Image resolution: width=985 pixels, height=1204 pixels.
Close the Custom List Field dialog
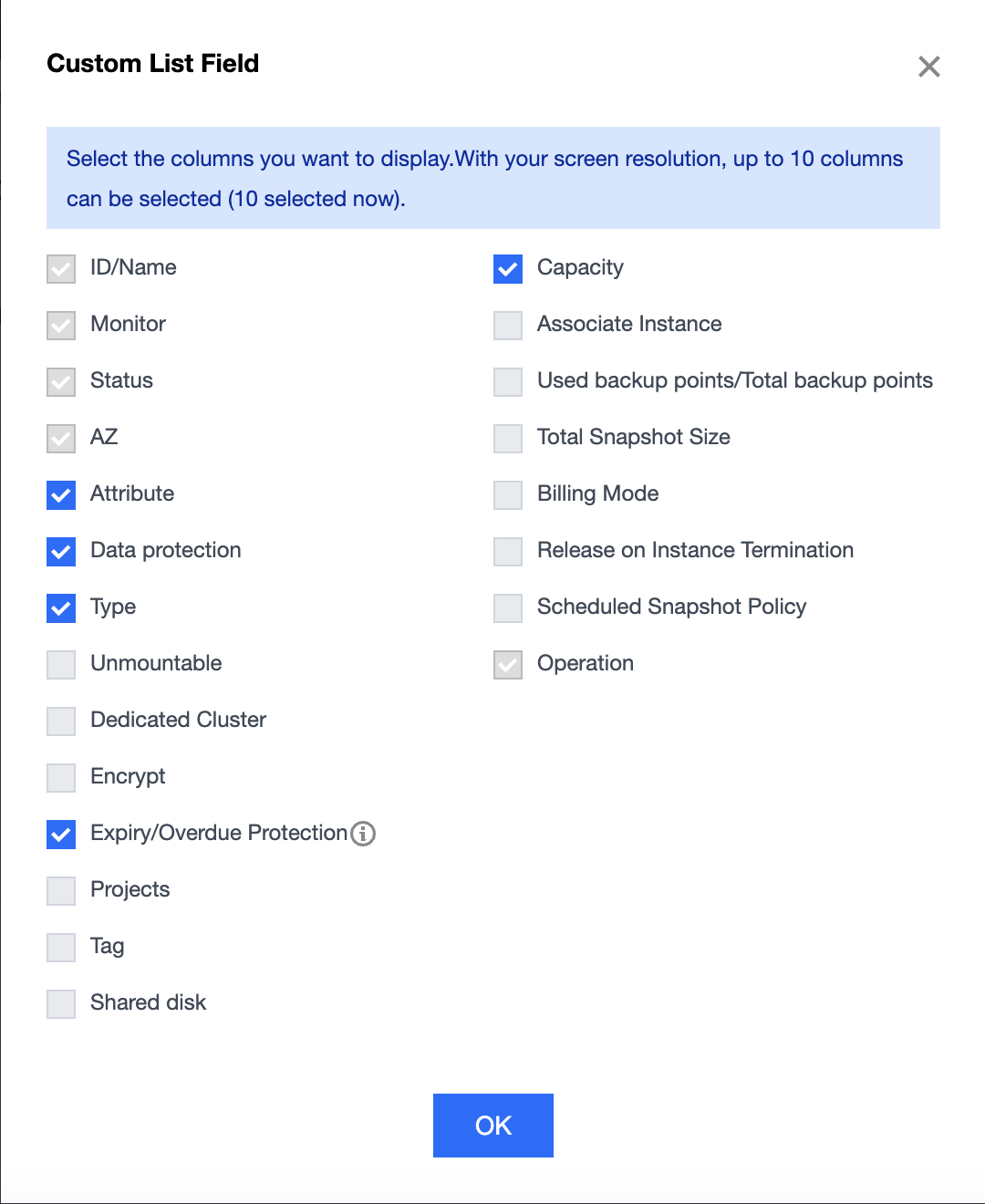928,67
